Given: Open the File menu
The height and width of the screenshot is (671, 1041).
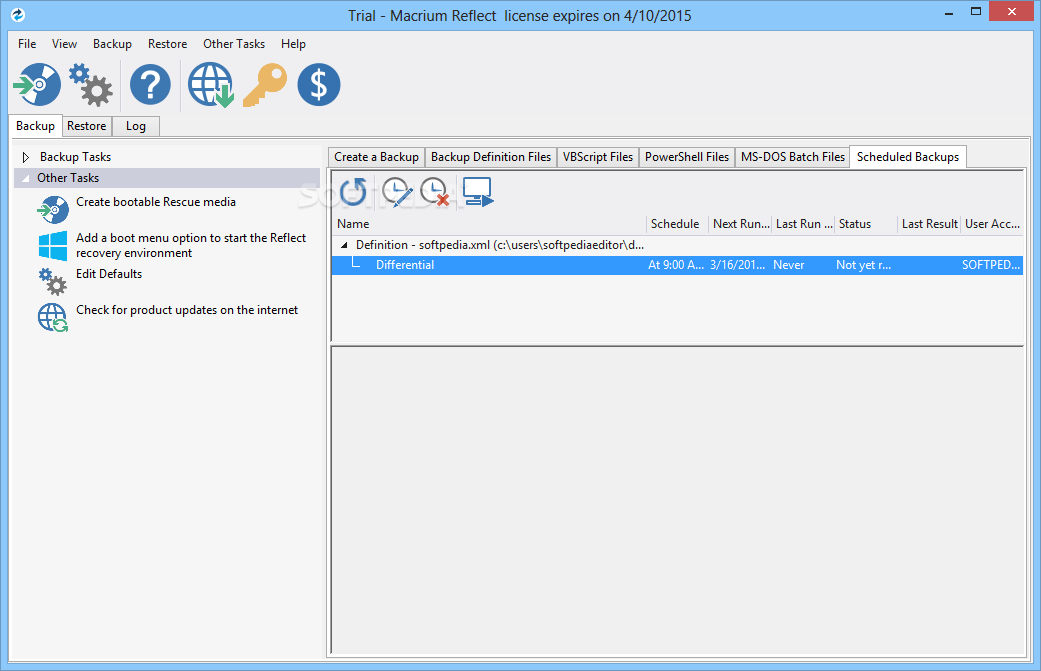Looking at the screenshot, I should click(27, 44).
